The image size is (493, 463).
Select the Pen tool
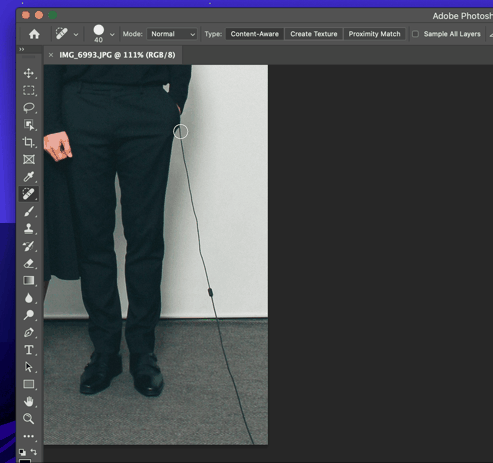(x=29, y=332)
